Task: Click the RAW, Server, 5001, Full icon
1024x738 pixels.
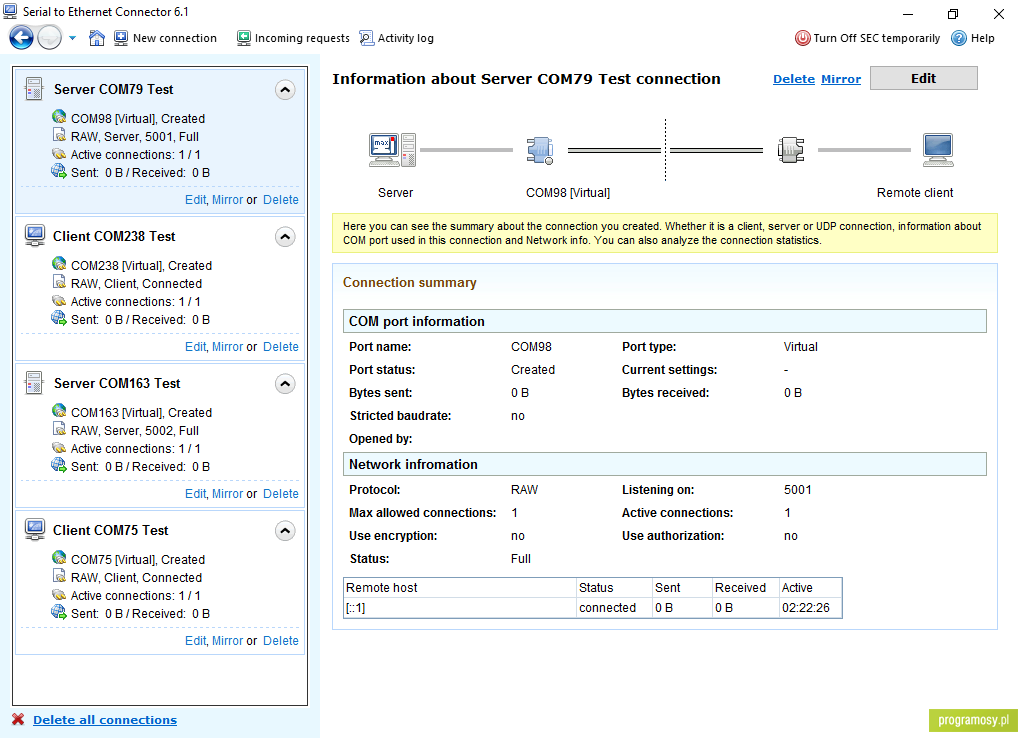Action: [59, 136]
